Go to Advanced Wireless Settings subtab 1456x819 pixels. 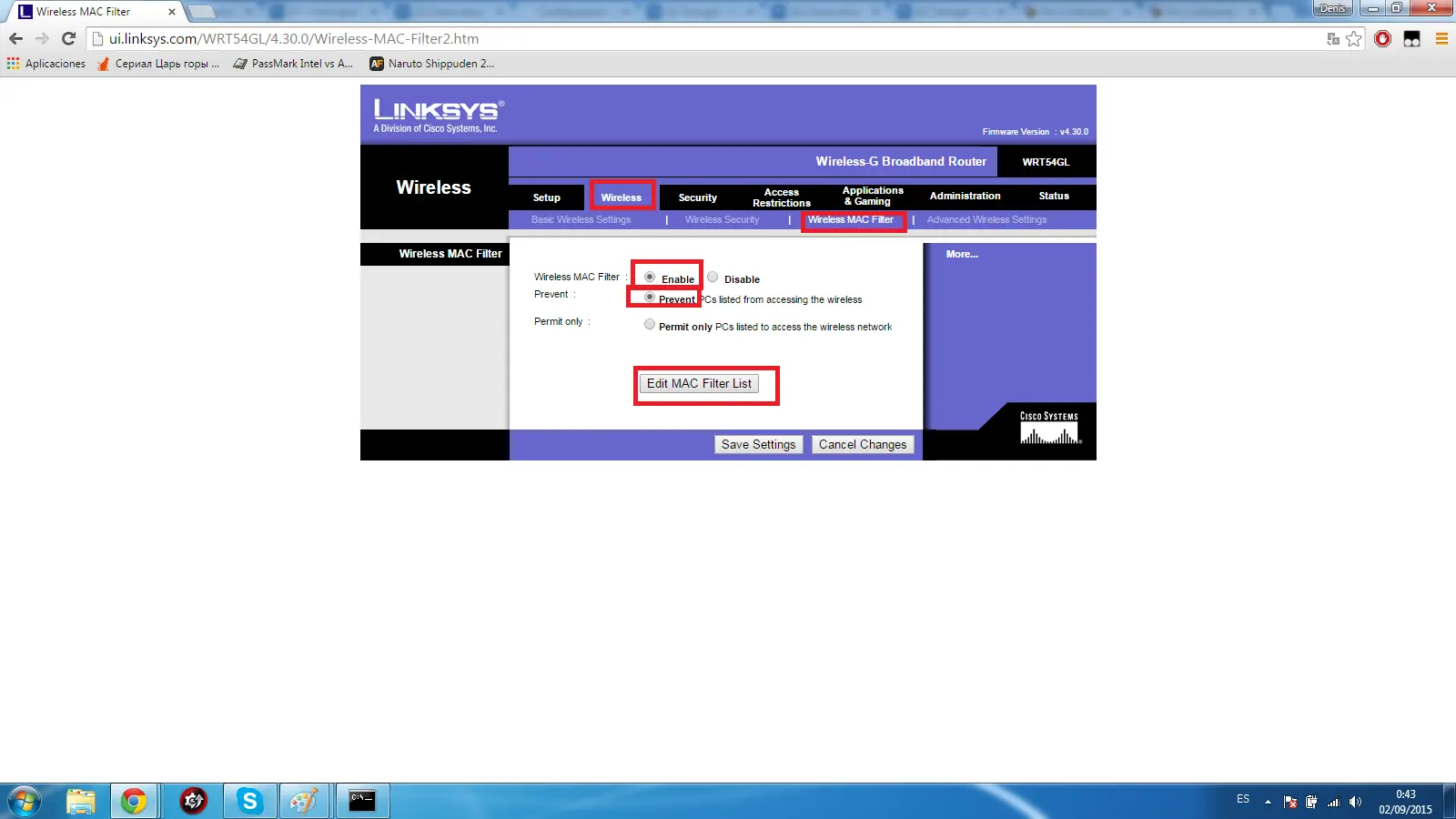pyautogui.click(x=986, y=220)
